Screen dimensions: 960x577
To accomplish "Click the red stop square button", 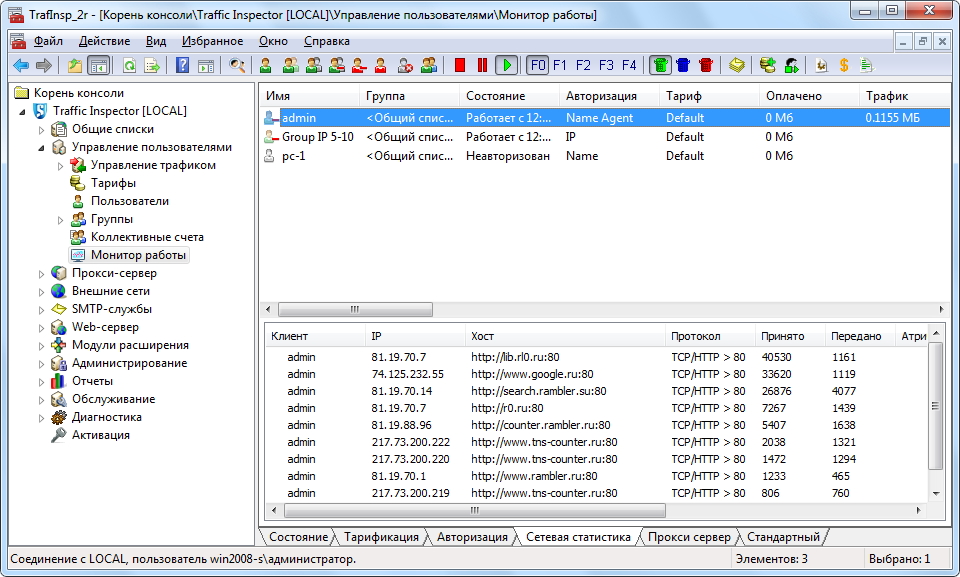I will (460, 65).
